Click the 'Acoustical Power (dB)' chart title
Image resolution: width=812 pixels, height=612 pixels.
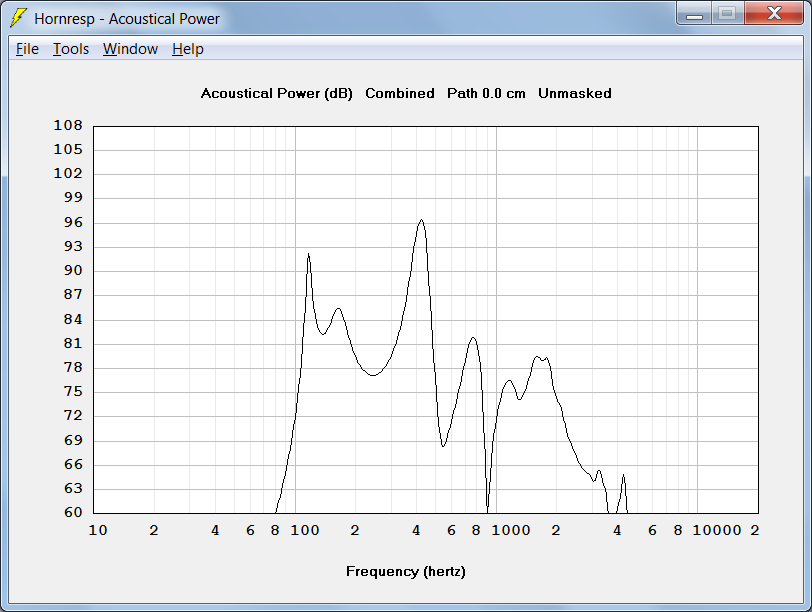coord(277,93)
